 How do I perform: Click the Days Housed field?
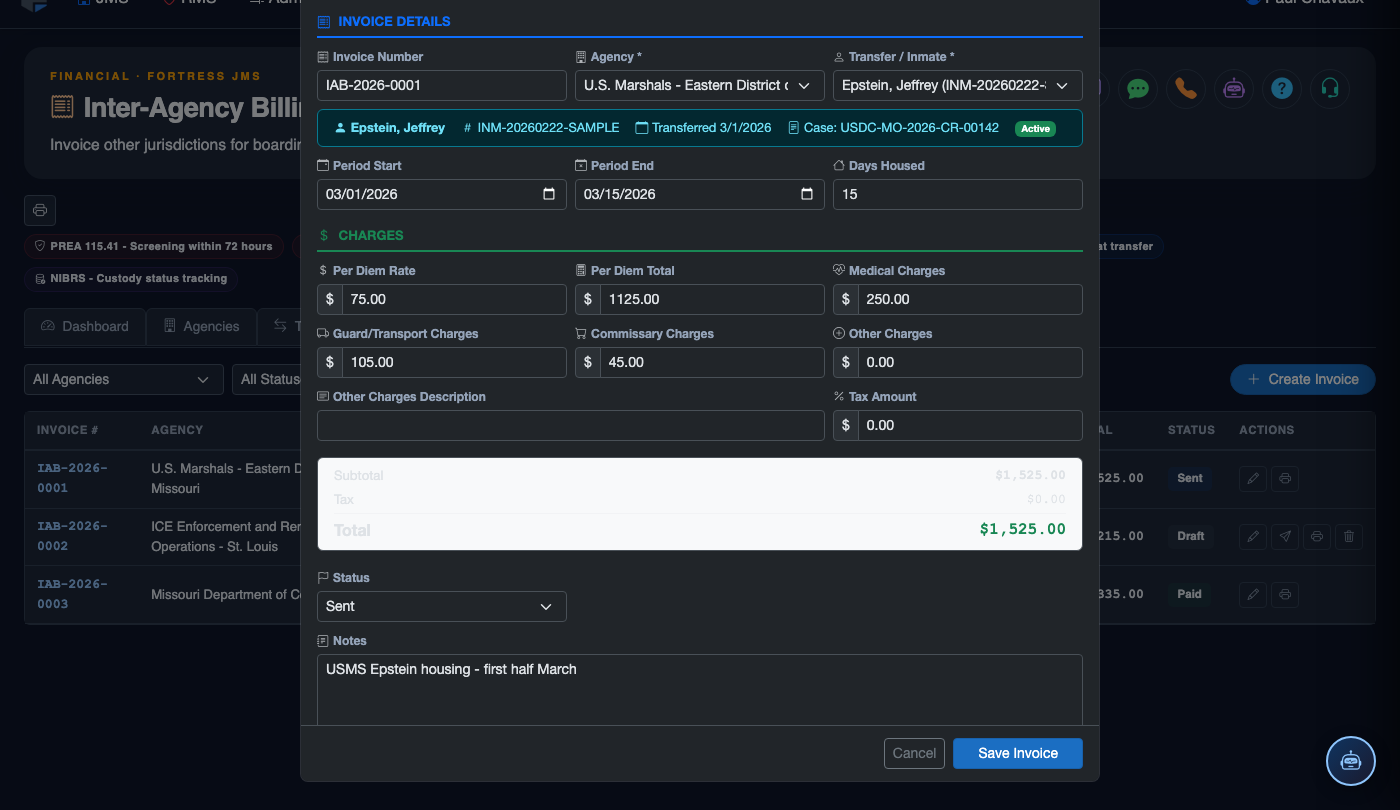[x=958, y=194]
